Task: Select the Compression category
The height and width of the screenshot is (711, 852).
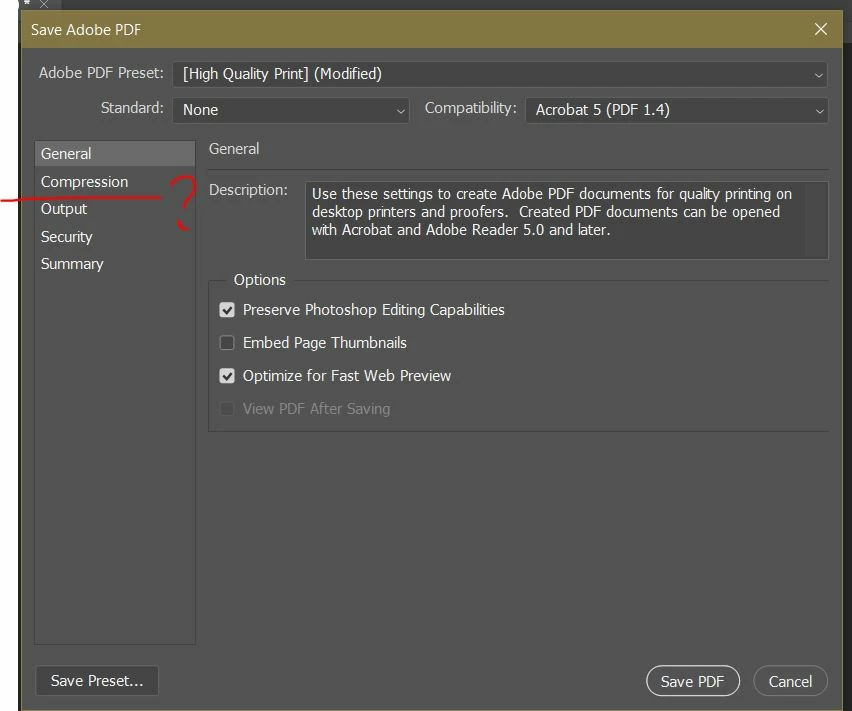Action: point(115,181)
